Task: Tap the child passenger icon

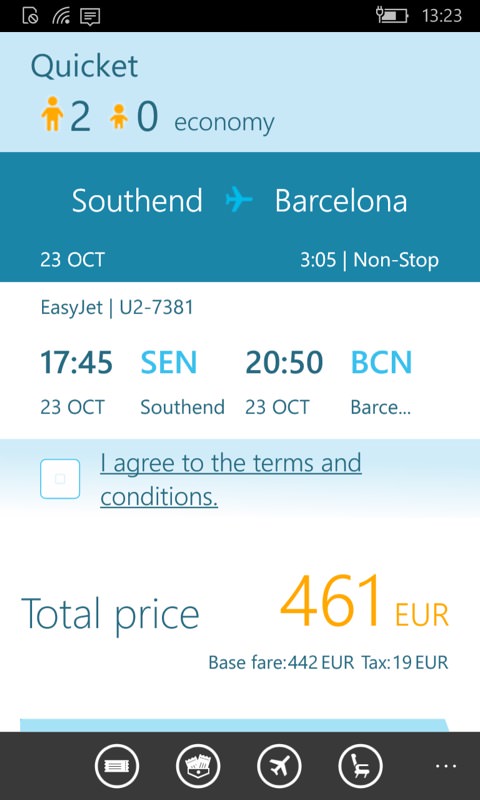Action: click(x=119, y=117)
